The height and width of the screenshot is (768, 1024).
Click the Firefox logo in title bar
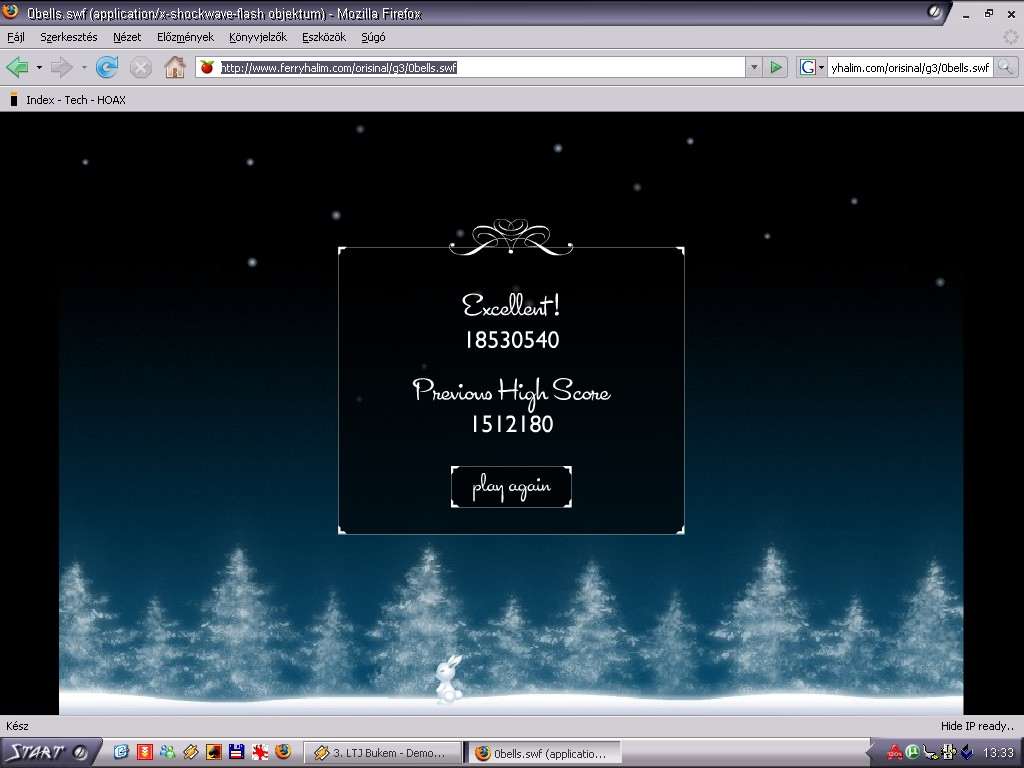coord(10,11)
